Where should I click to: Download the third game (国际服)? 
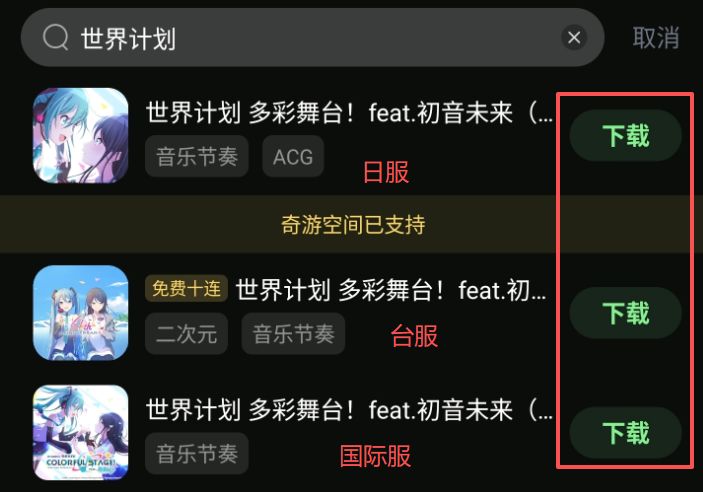[625, 432]
